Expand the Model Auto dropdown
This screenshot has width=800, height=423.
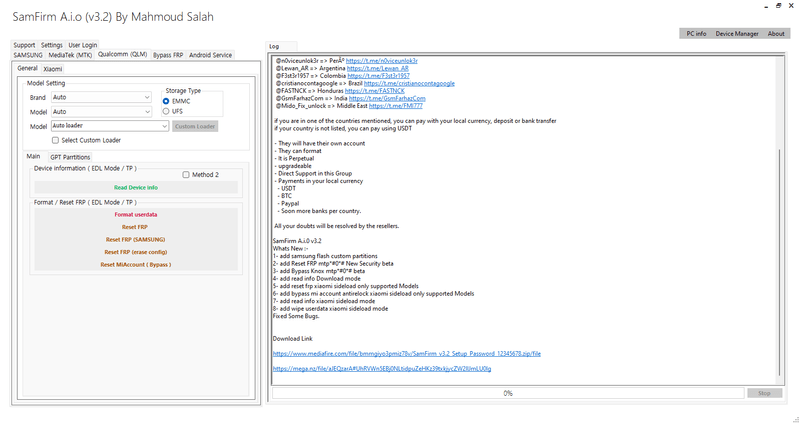[x=102, y=111]
